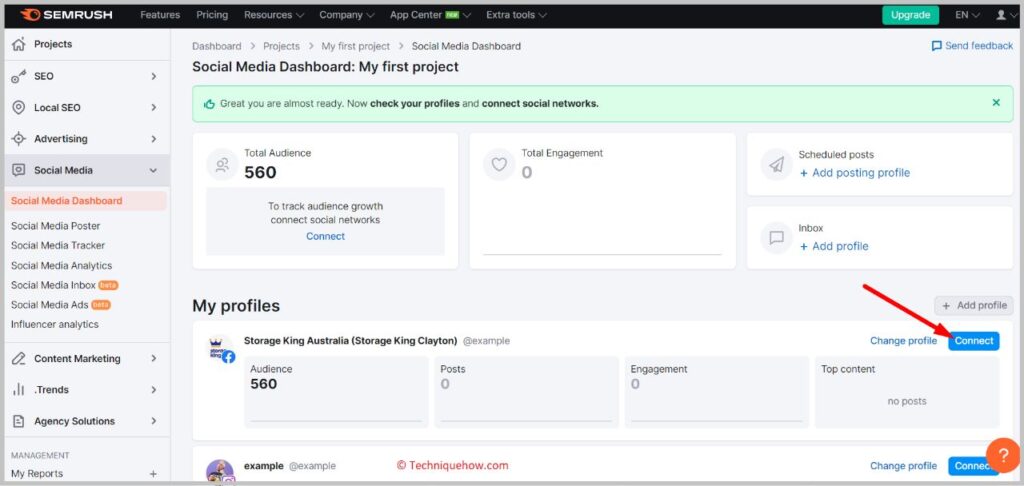Click the Content Marketing pencil icon
The width and height of the screenshot is (1024, 486).
pos(19,359)
